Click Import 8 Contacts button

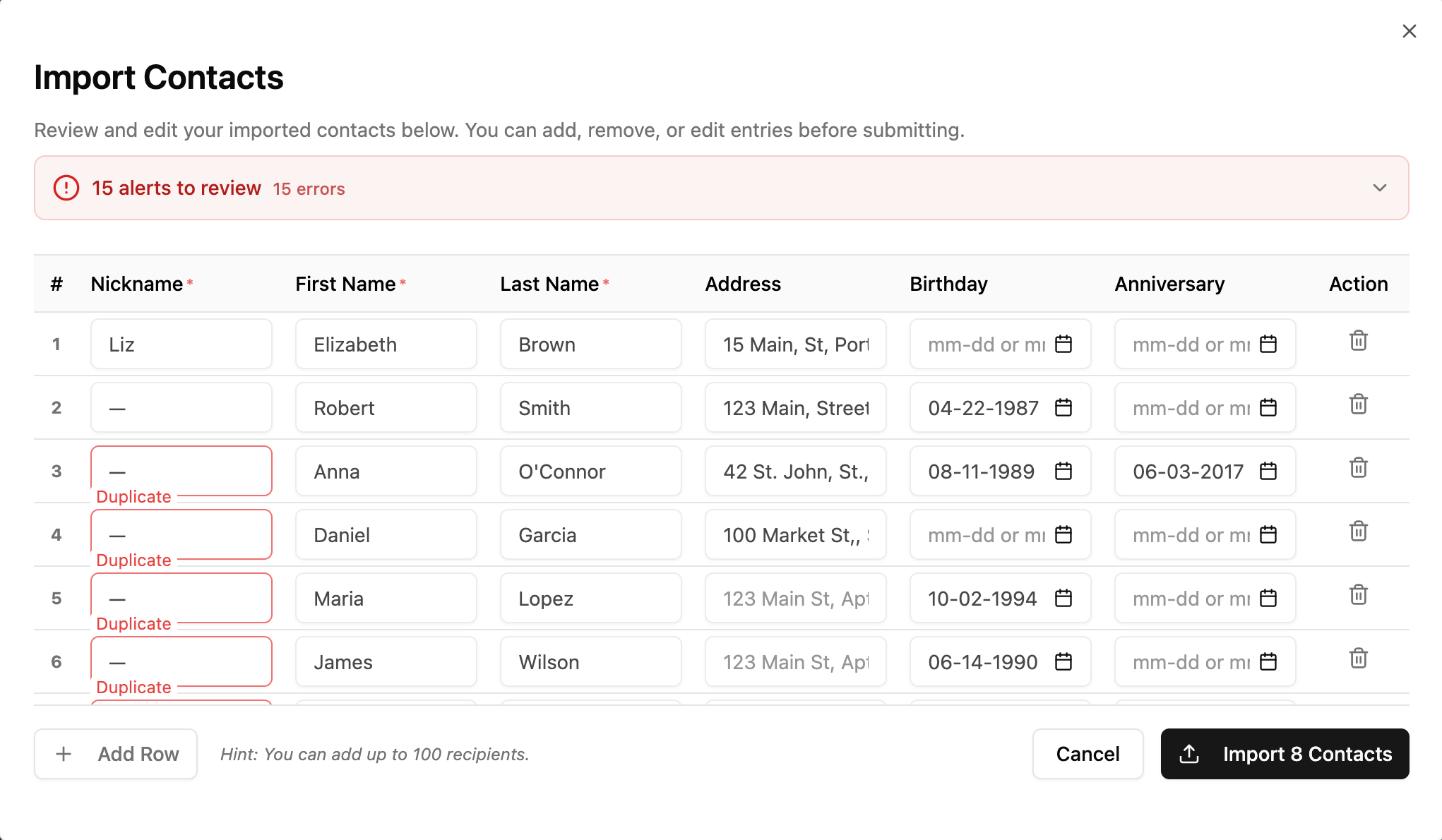pyautogui.click(x=1285, y=754)
